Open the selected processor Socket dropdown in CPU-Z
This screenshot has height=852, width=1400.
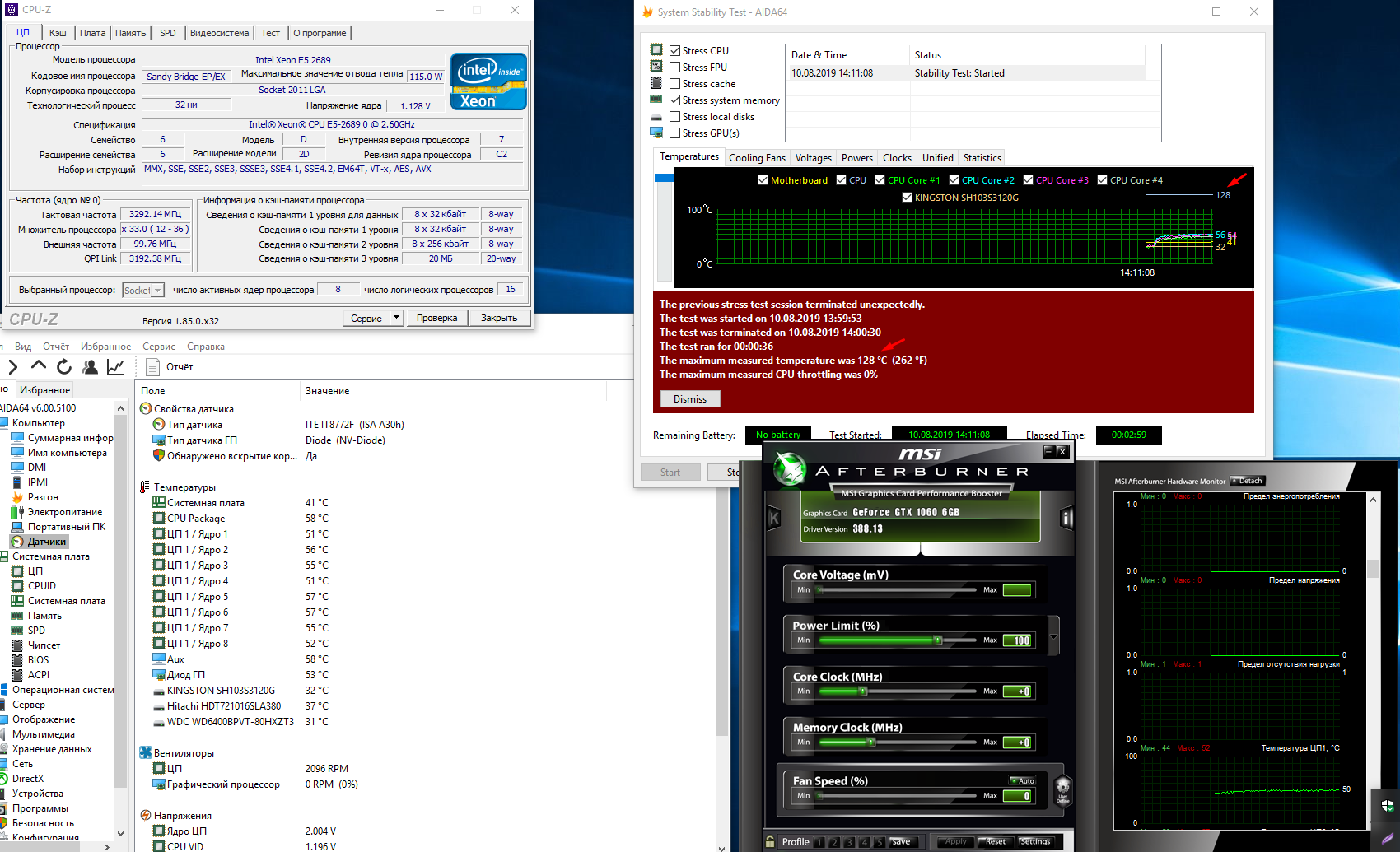pos(143,291)
